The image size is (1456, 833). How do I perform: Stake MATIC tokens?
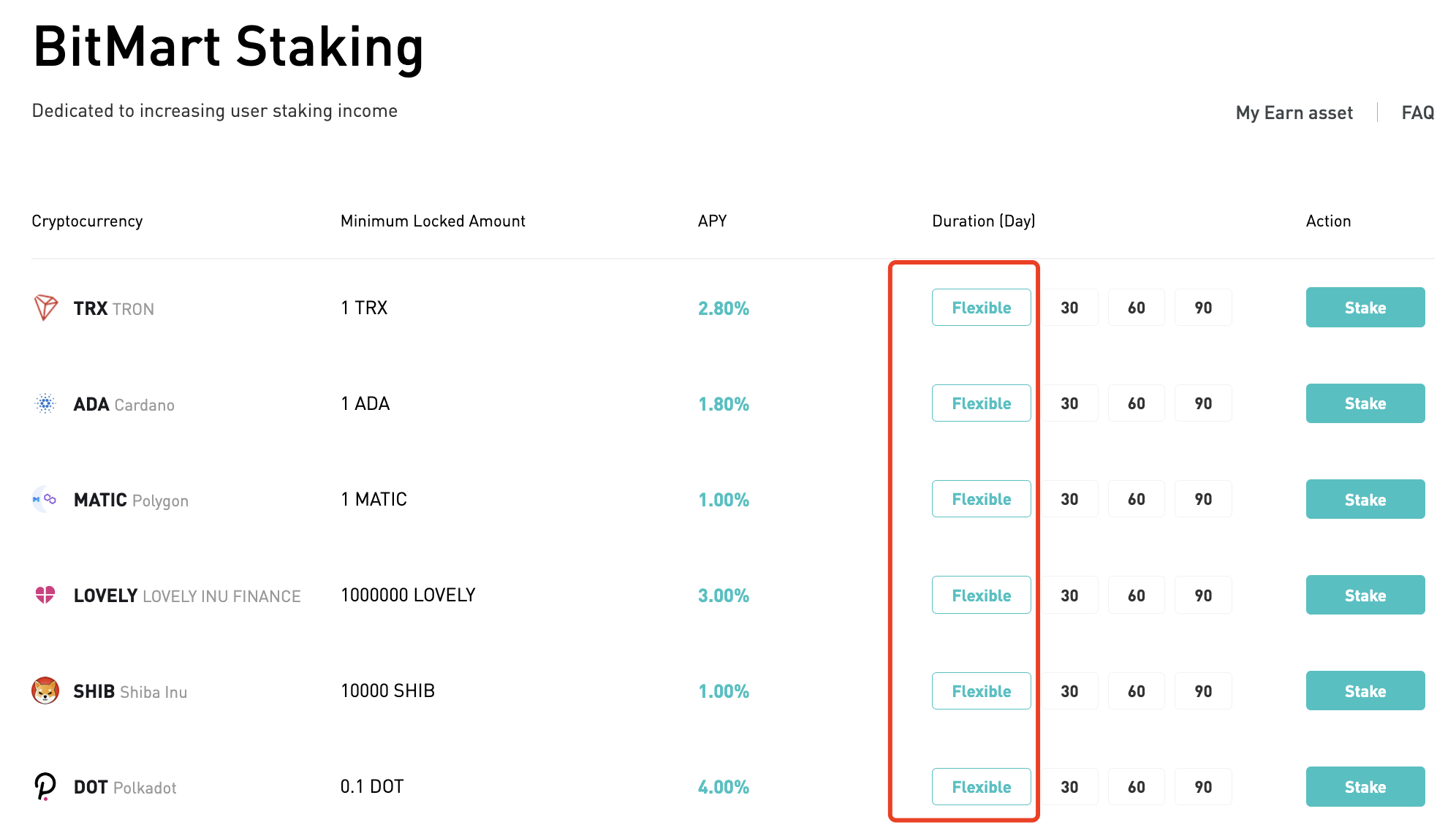1365,499
